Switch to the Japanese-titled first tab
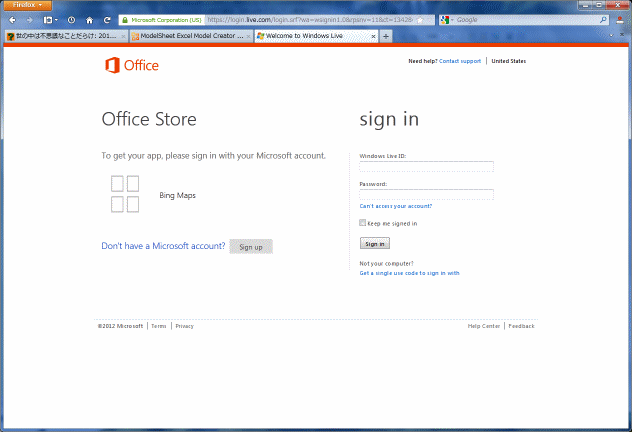Screen dimensions: 632x432 coord(66,36)
